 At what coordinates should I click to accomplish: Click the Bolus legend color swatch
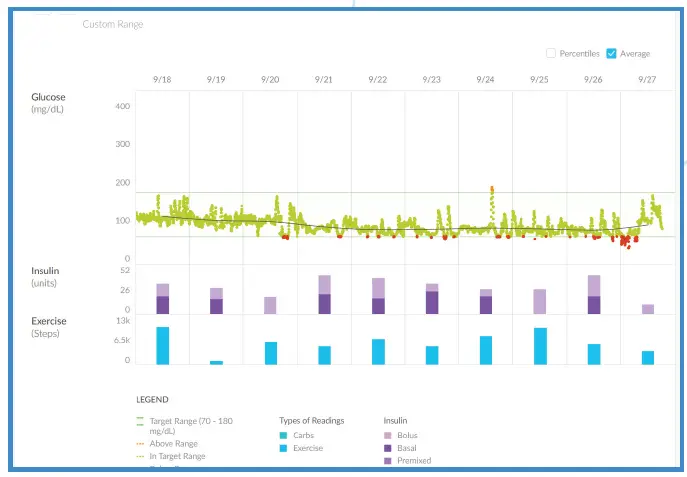point(387,435)
